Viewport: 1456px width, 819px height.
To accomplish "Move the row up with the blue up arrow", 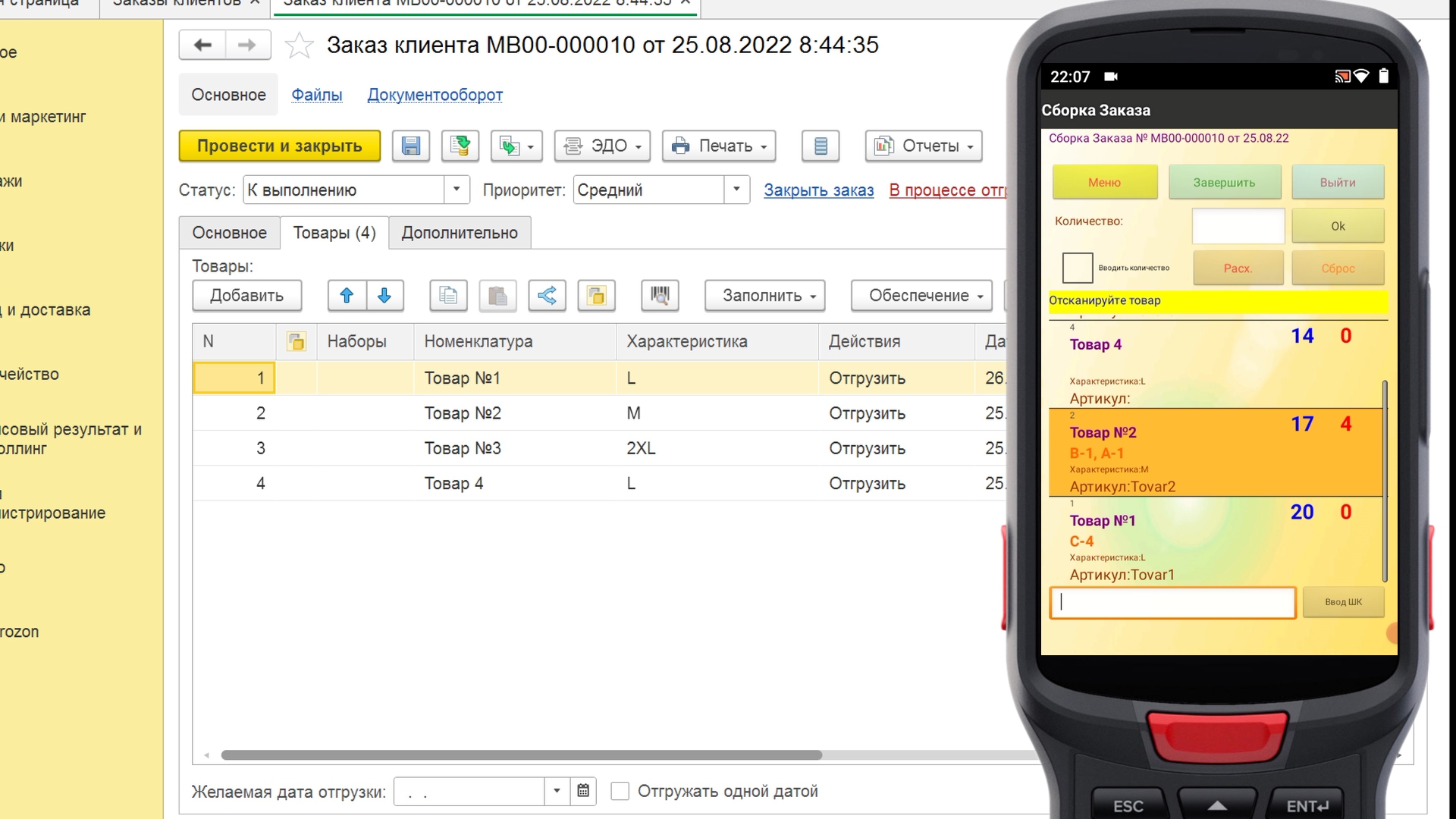I will (347, 296).
